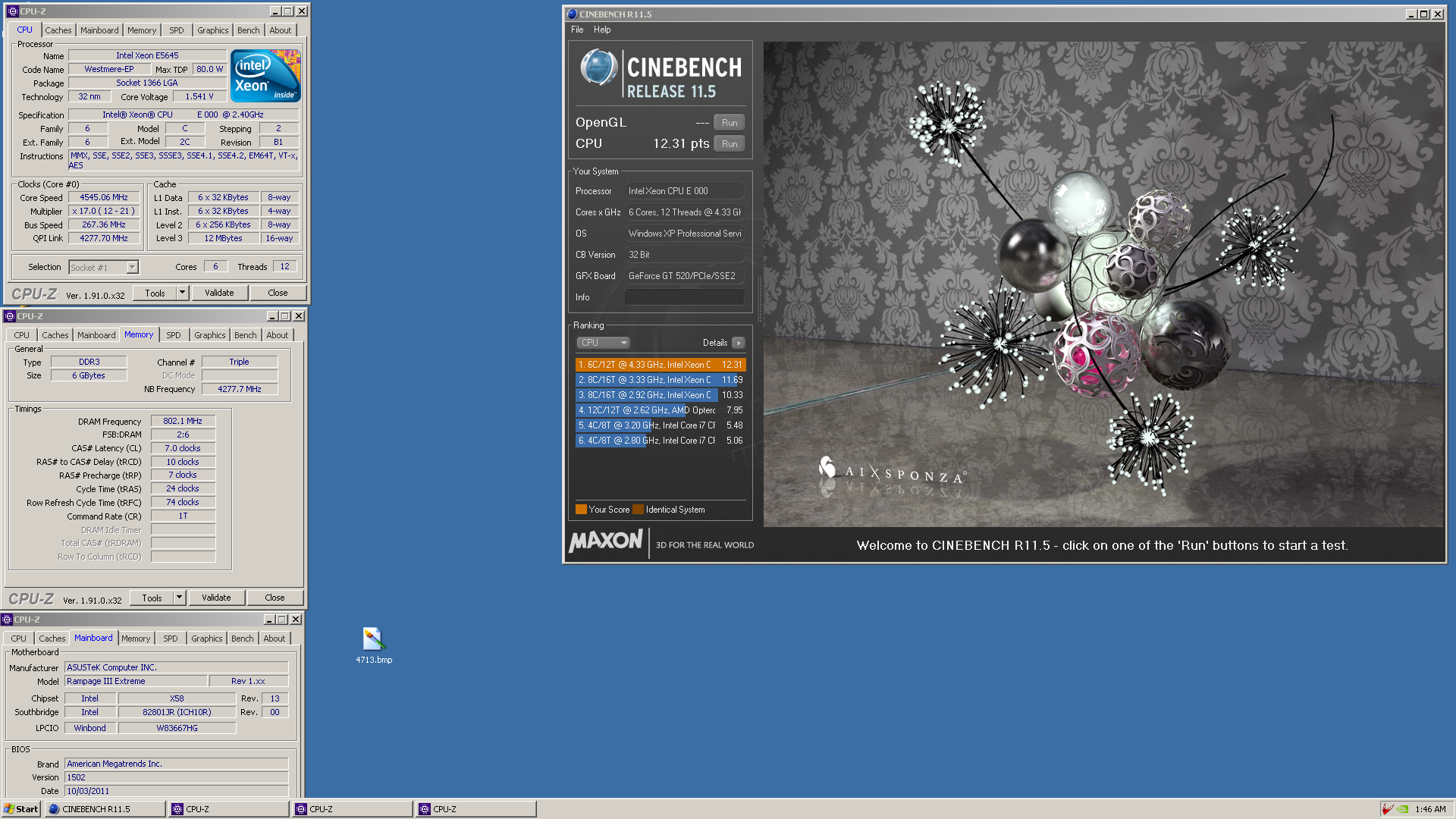Screen dimensions: 1456x819
Task: Expand Tools dropdown arrow in top CPU-Z
Action: point(182,293)
